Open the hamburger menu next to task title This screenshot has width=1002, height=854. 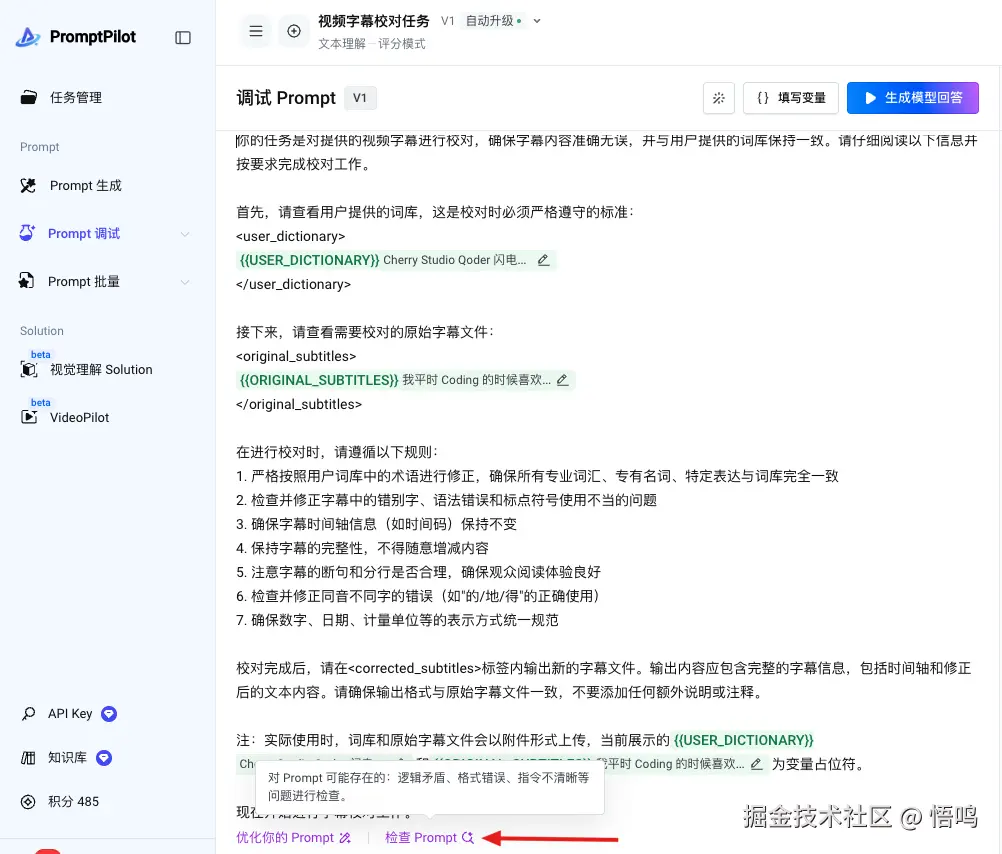[x=255, y=31]
